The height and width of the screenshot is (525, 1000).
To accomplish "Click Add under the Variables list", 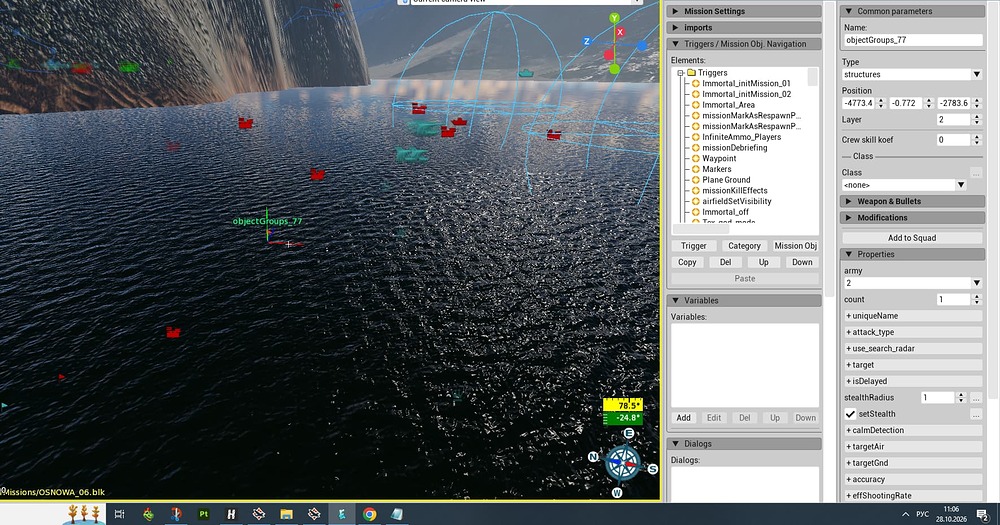I will pos(684,418).
